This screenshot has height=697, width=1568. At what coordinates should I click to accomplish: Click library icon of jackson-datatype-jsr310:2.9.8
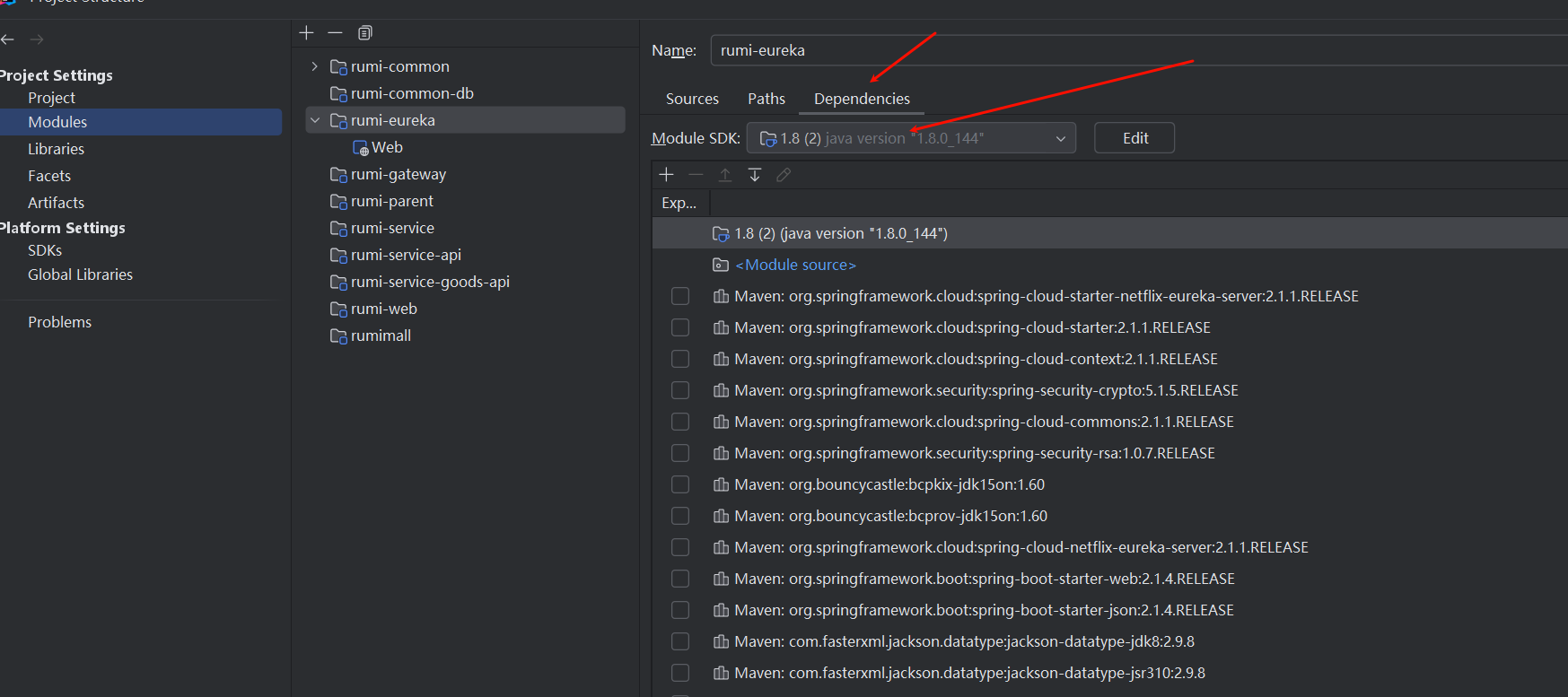pyautogui.click(x=721, y=673)
